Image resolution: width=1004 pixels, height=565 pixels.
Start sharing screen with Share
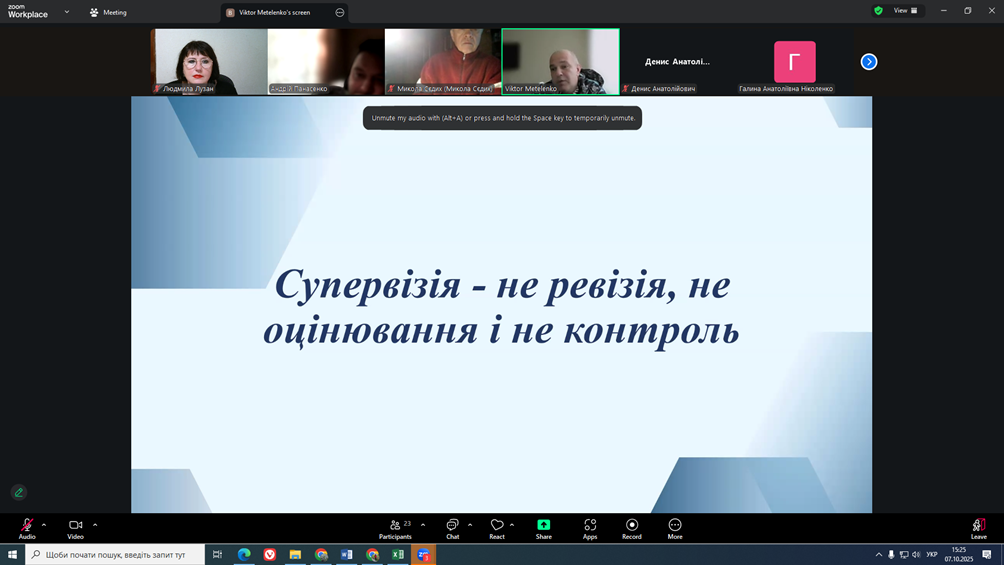543,527
